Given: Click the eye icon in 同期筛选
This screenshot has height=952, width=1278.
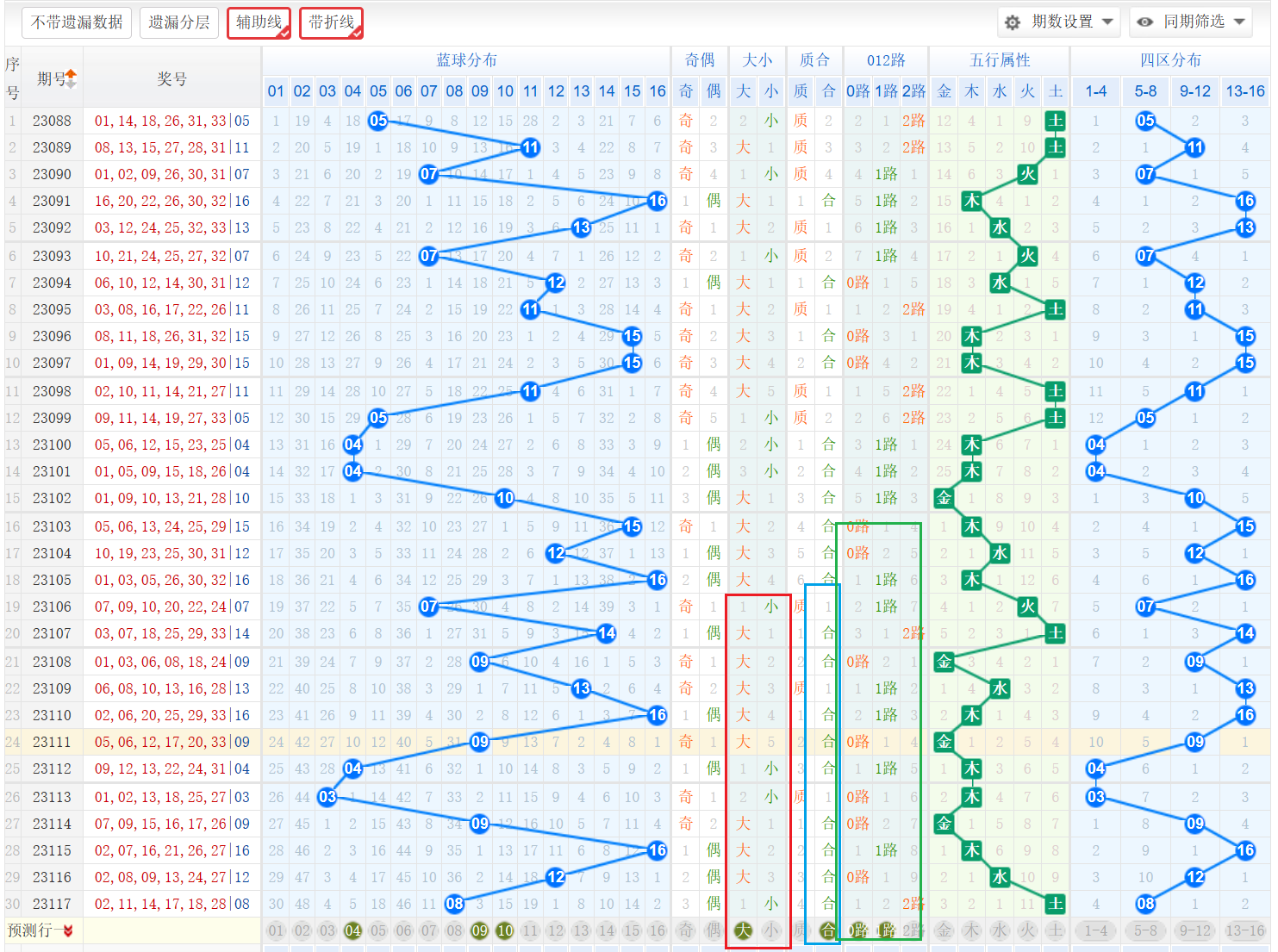Looking at the screenshot, I should [1144, 22].
